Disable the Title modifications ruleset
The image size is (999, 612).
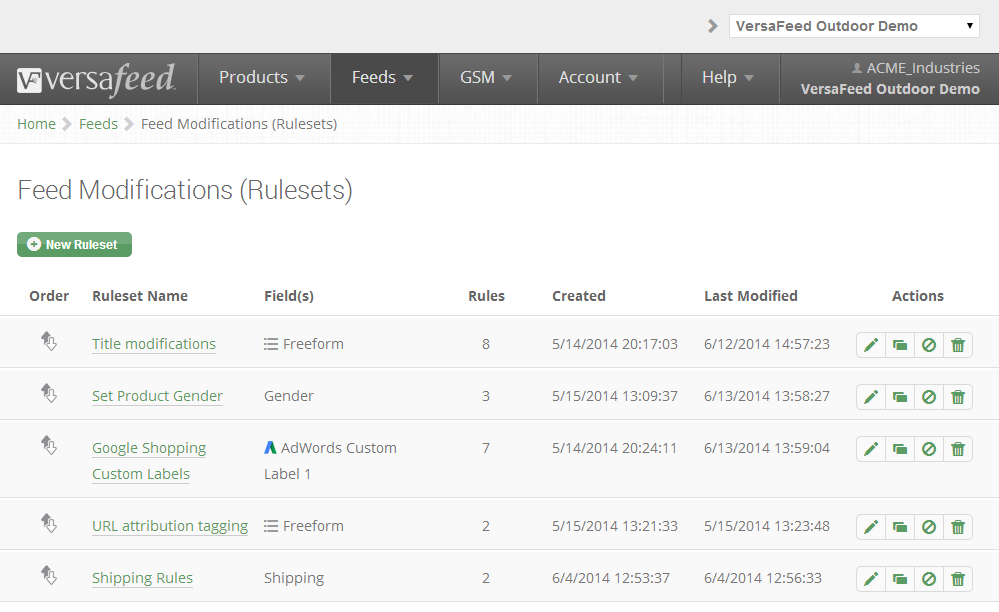(929, 345)
